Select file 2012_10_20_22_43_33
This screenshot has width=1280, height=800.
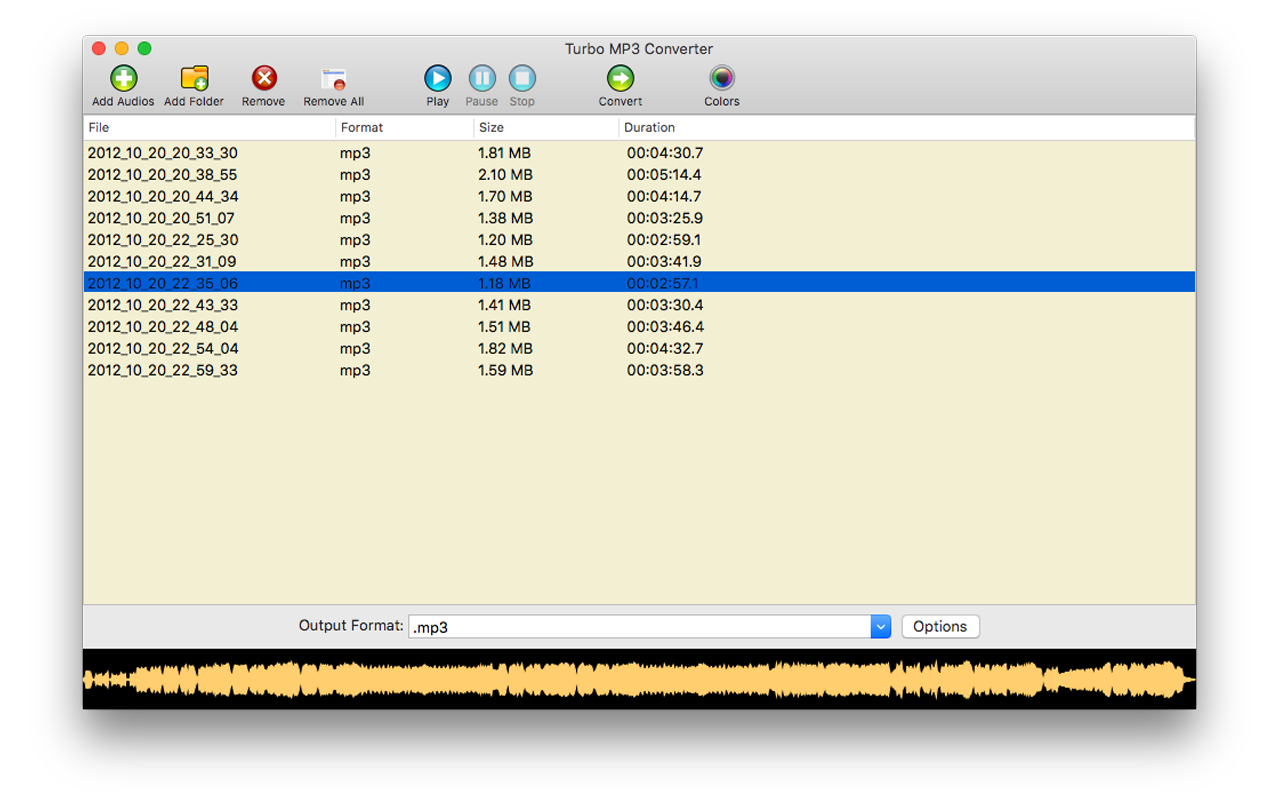(163, 305)
